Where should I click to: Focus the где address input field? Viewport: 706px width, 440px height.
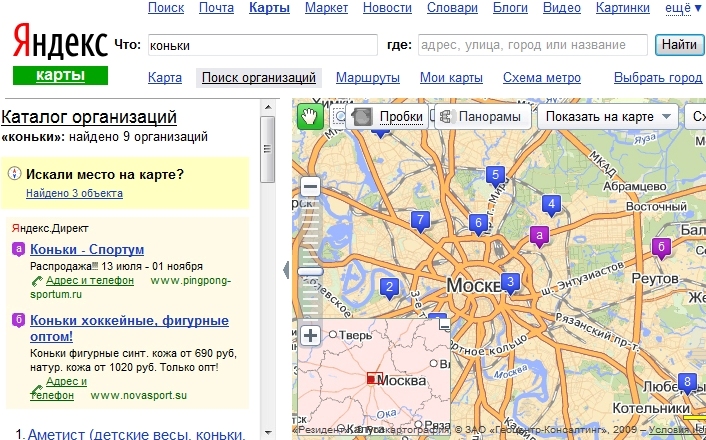(533, 45)
